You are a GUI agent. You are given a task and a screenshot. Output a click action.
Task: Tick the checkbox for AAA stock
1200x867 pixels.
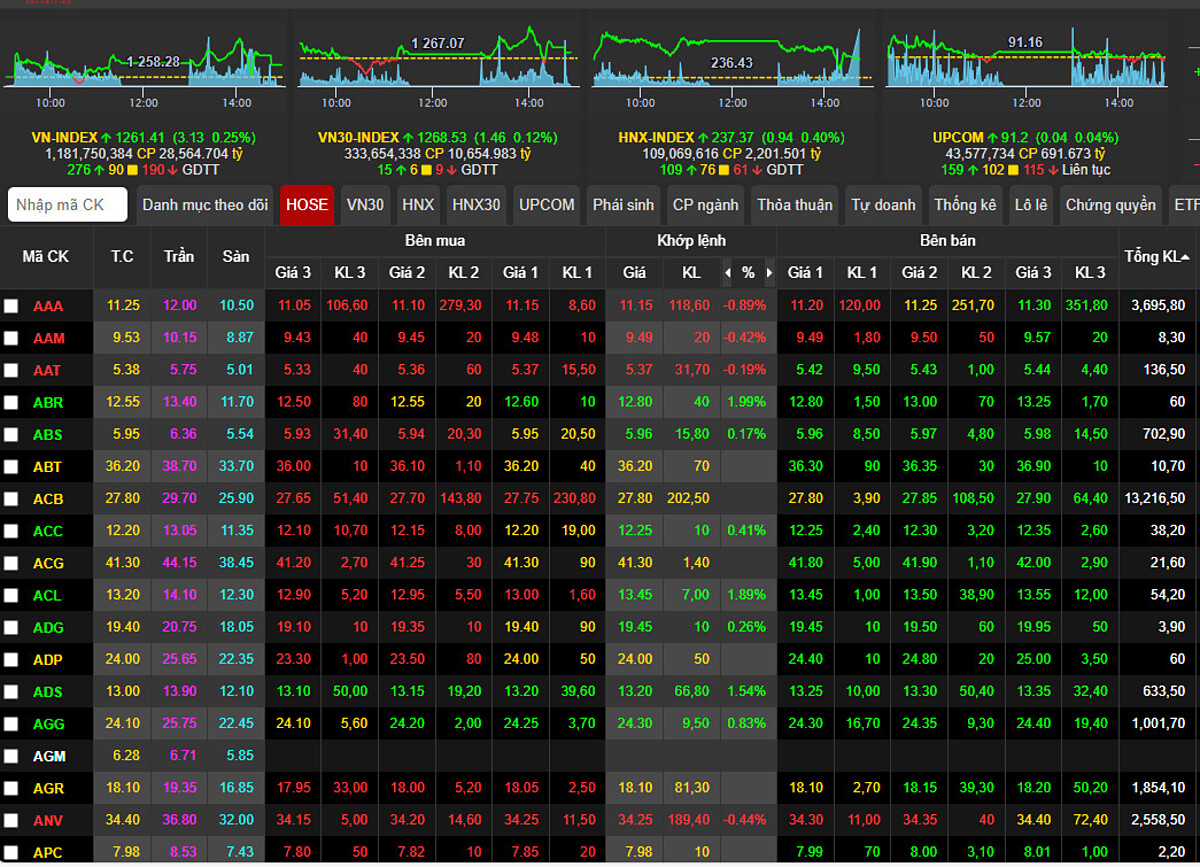[11, 306]
